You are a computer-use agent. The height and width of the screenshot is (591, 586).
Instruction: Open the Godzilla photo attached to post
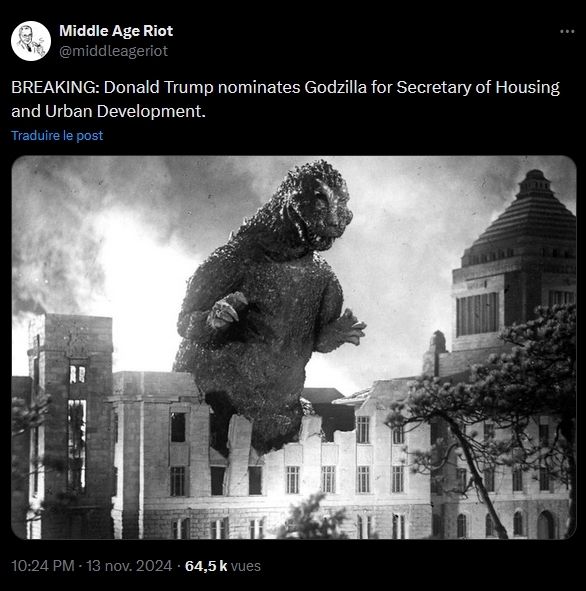point(294,347)
